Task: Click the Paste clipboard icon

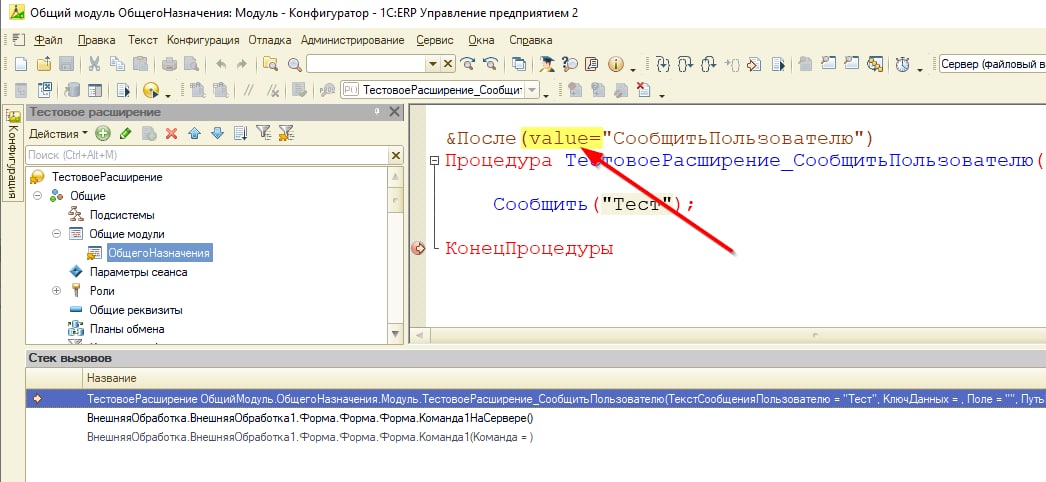Action: click(140, 64)
